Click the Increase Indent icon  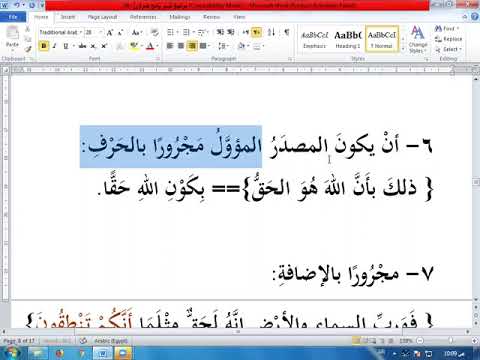pyautogui.click(x=231, y=32)
